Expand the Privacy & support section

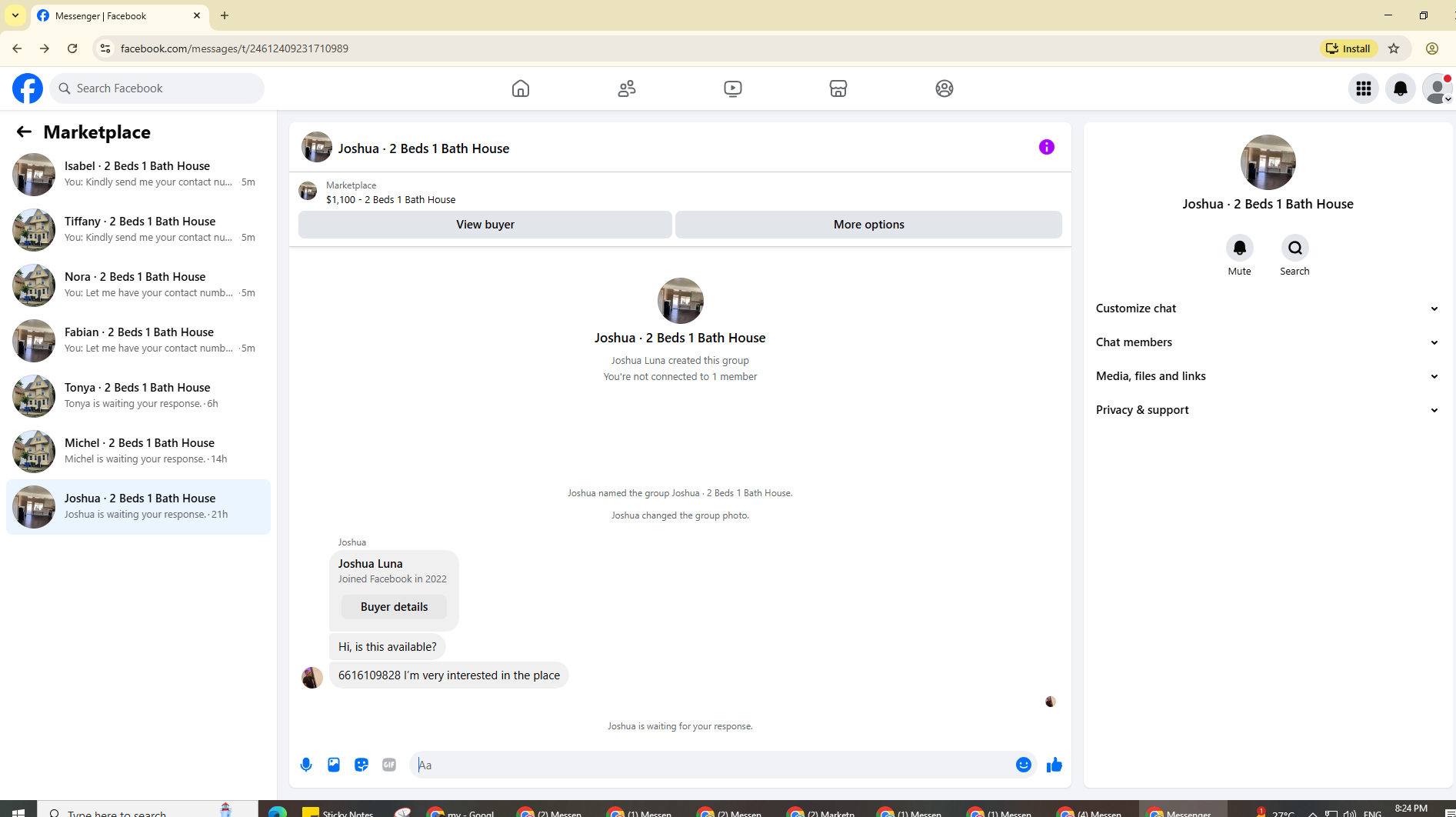coord(1268,410)
